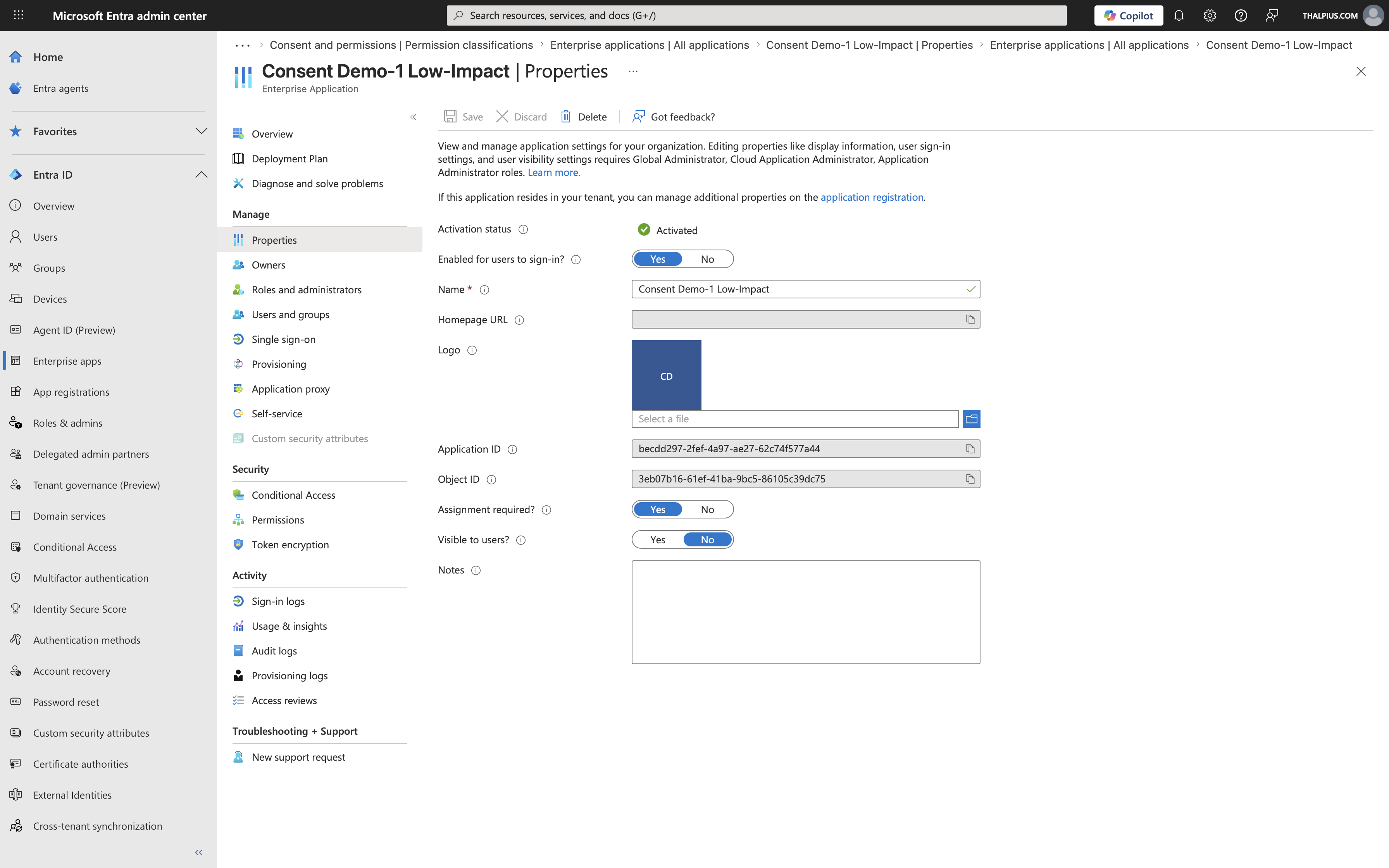Image resolution: width=1389 pixels, height=868 pixels.
Task: Set Assignment required to No
Action: click(707, 509)
